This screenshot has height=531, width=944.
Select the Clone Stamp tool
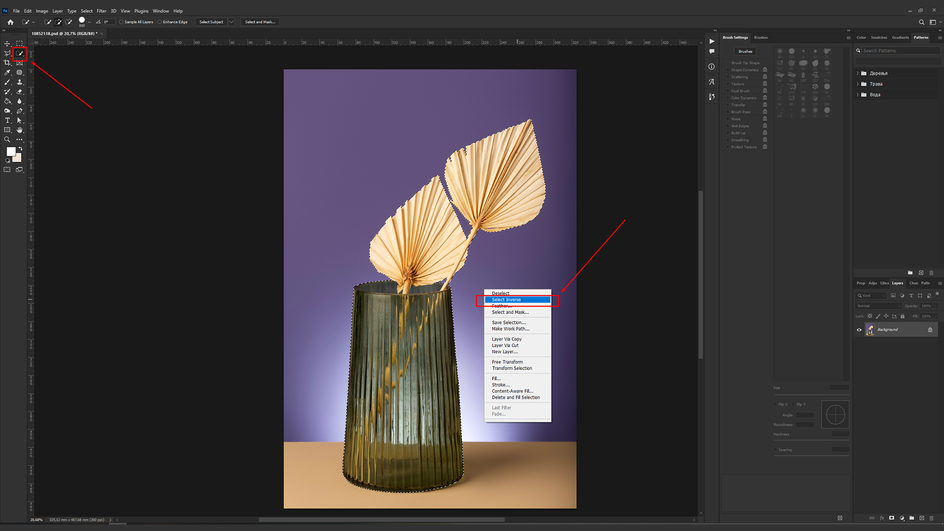tap(19, 82)
